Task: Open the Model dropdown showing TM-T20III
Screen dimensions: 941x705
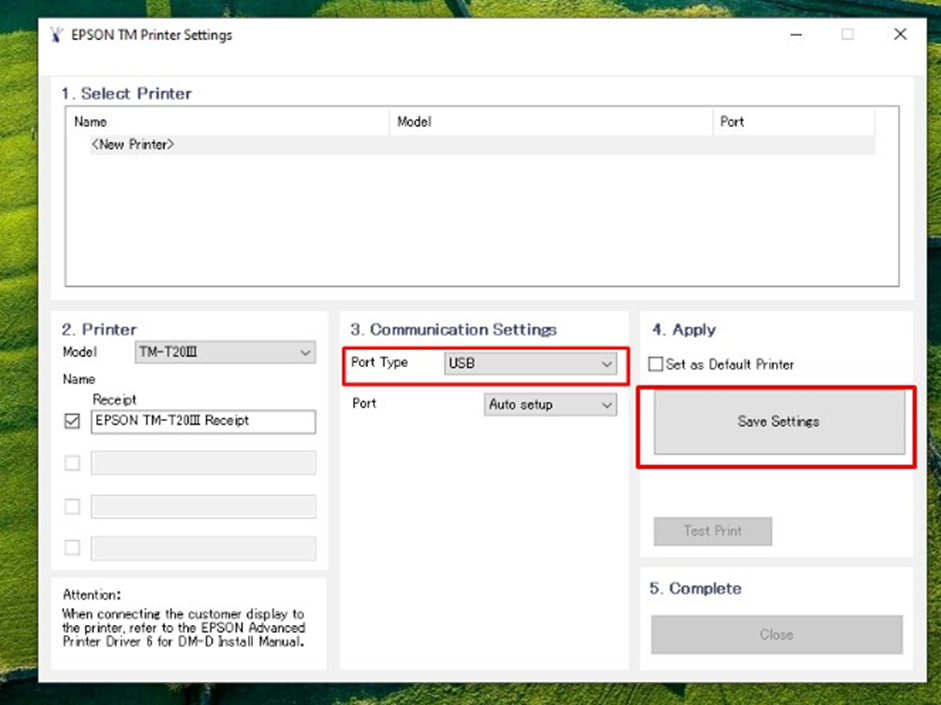Action: pos(225,352)
